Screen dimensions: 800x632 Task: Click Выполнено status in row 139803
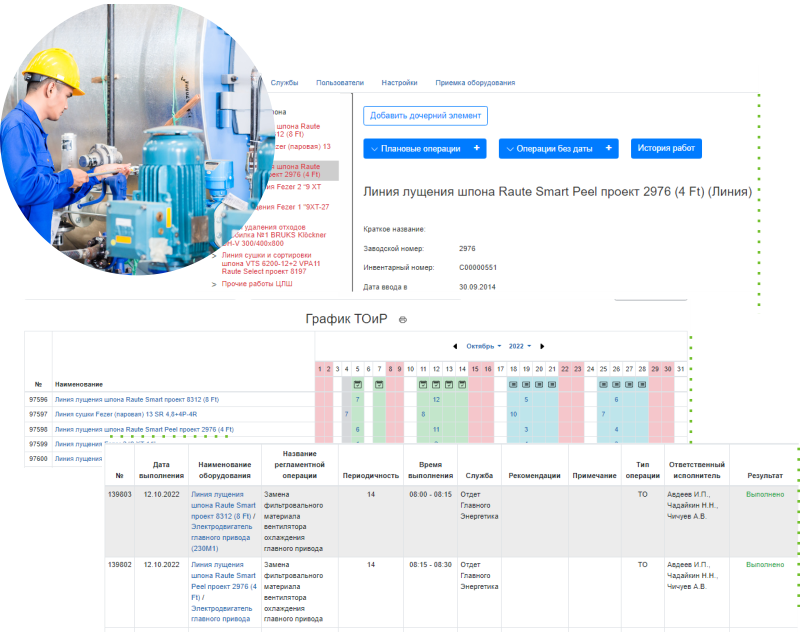765,494
